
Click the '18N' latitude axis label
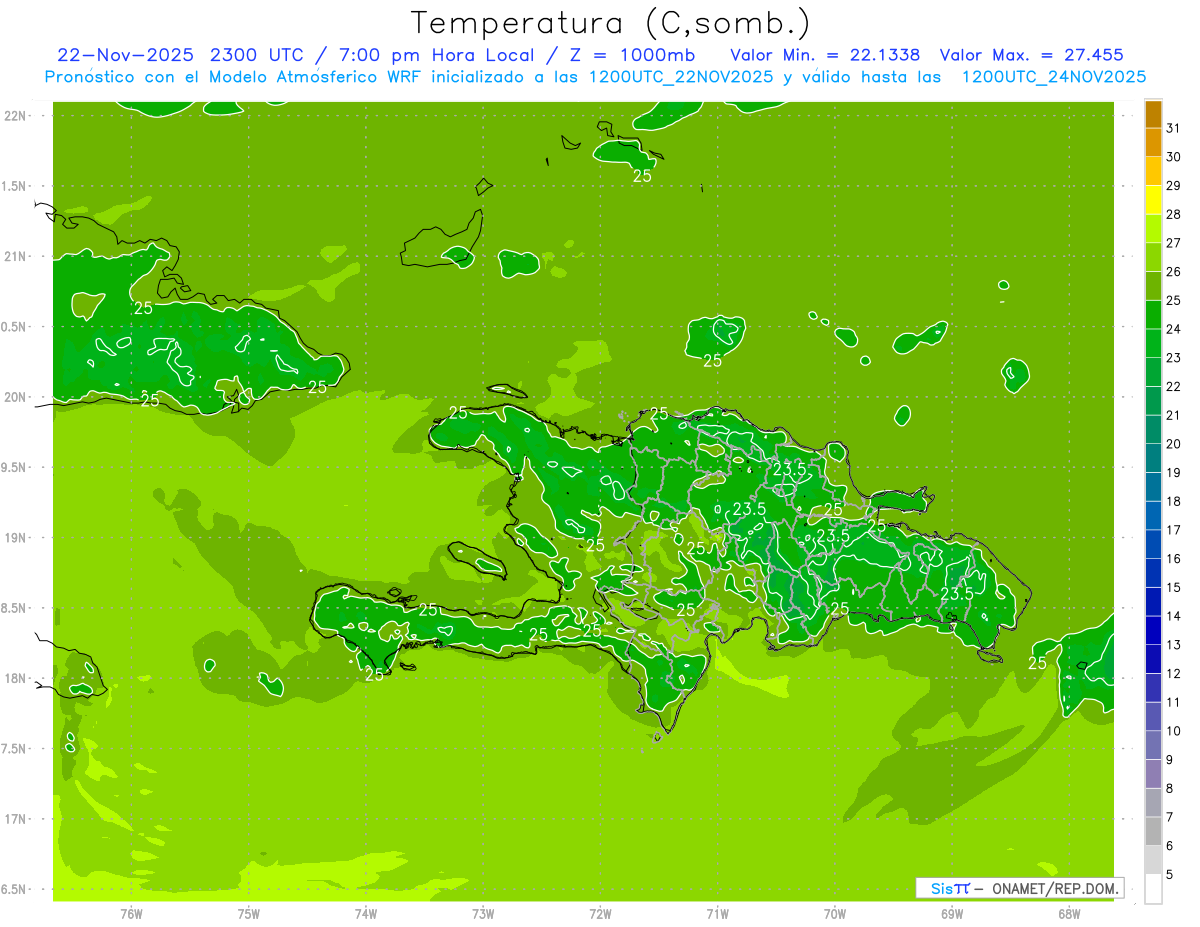click(x=13, y=678)
